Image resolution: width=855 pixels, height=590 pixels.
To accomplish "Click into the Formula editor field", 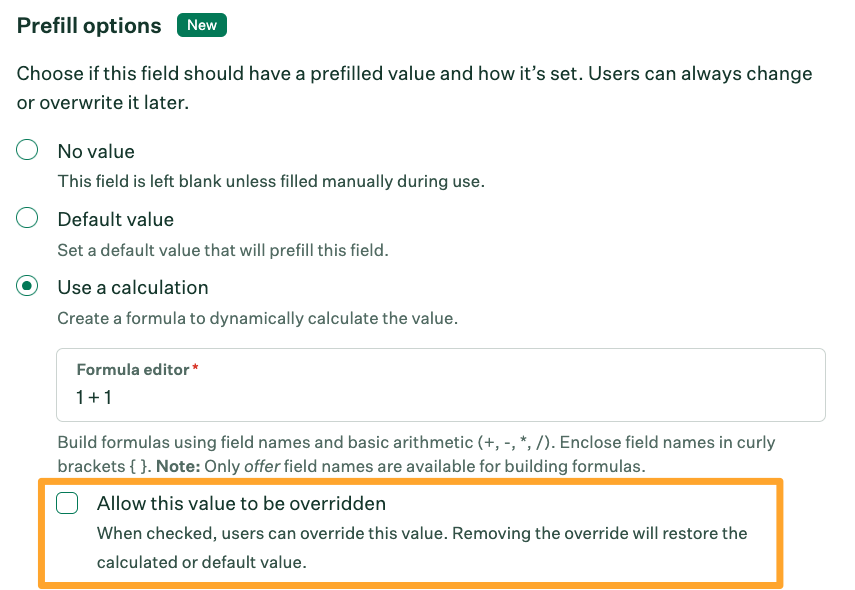I will coord(440,398).
